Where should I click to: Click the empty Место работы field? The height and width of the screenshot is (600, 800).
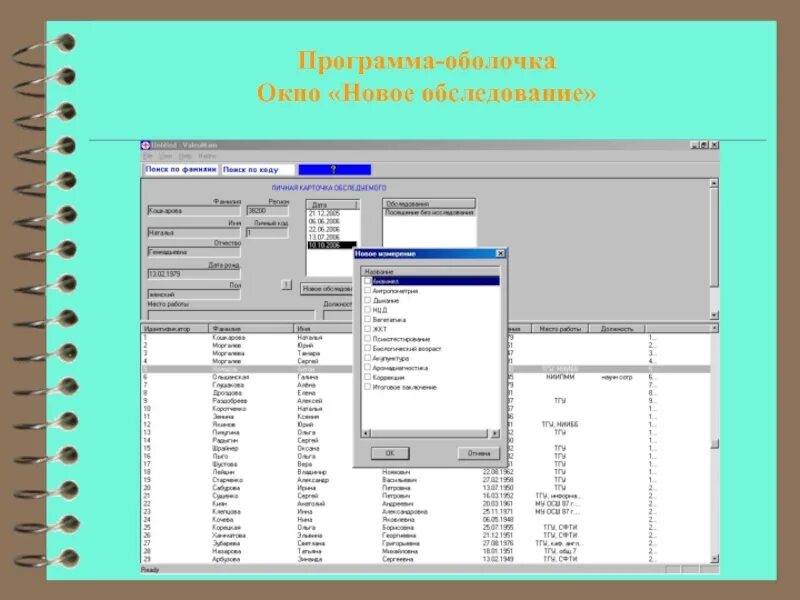231,315
